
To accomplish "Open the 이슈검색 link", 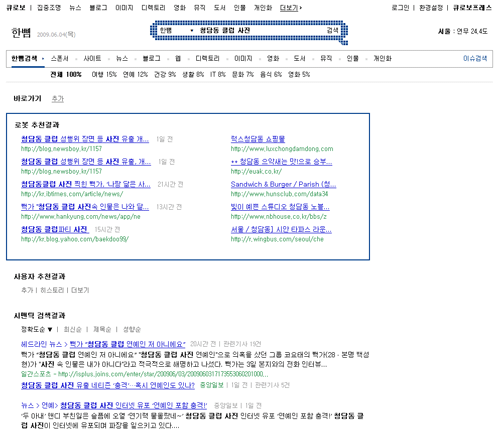I will (475, 58).
